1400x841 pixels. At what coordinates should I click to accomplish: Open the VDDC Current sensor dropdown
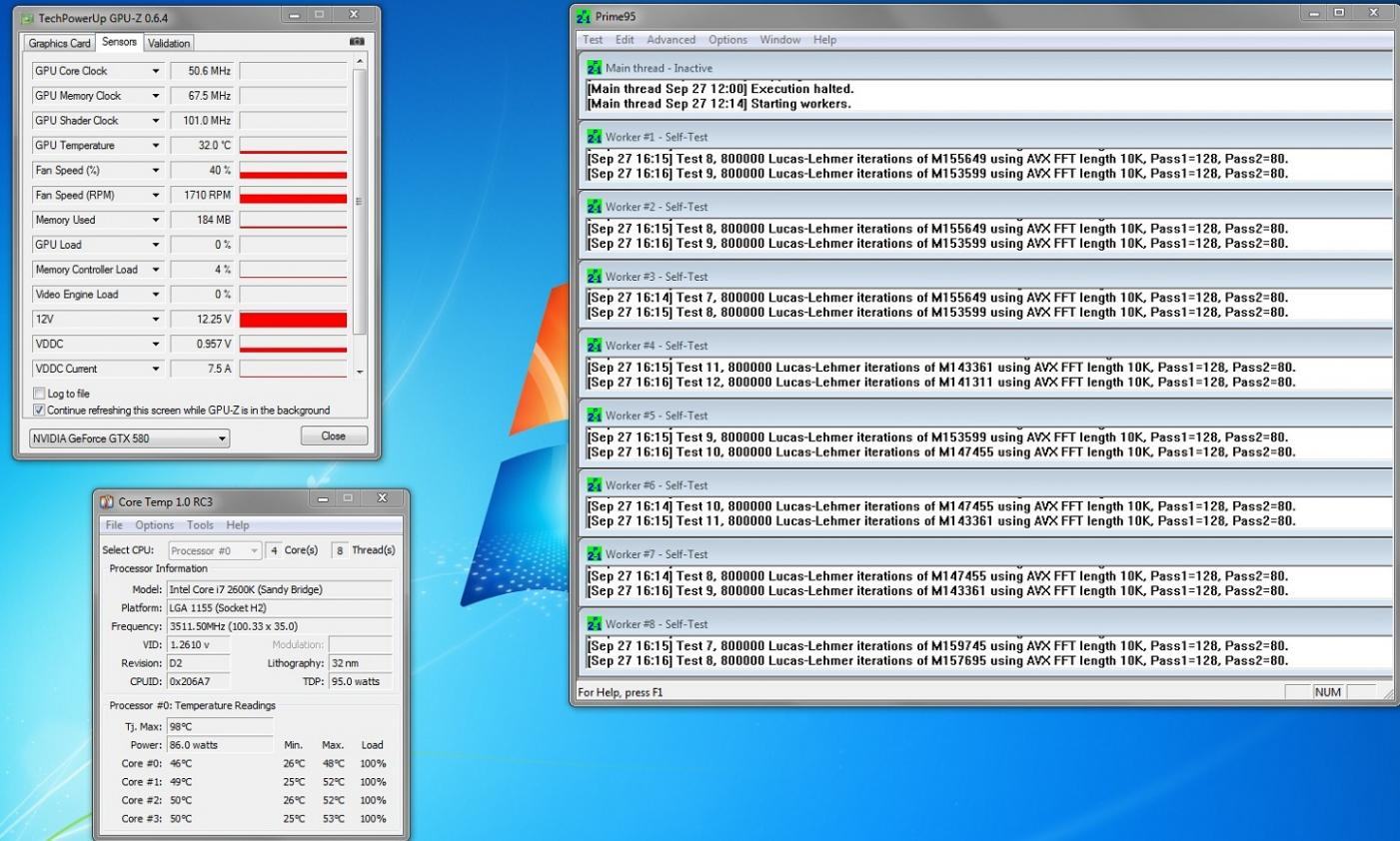pos(156,369)
